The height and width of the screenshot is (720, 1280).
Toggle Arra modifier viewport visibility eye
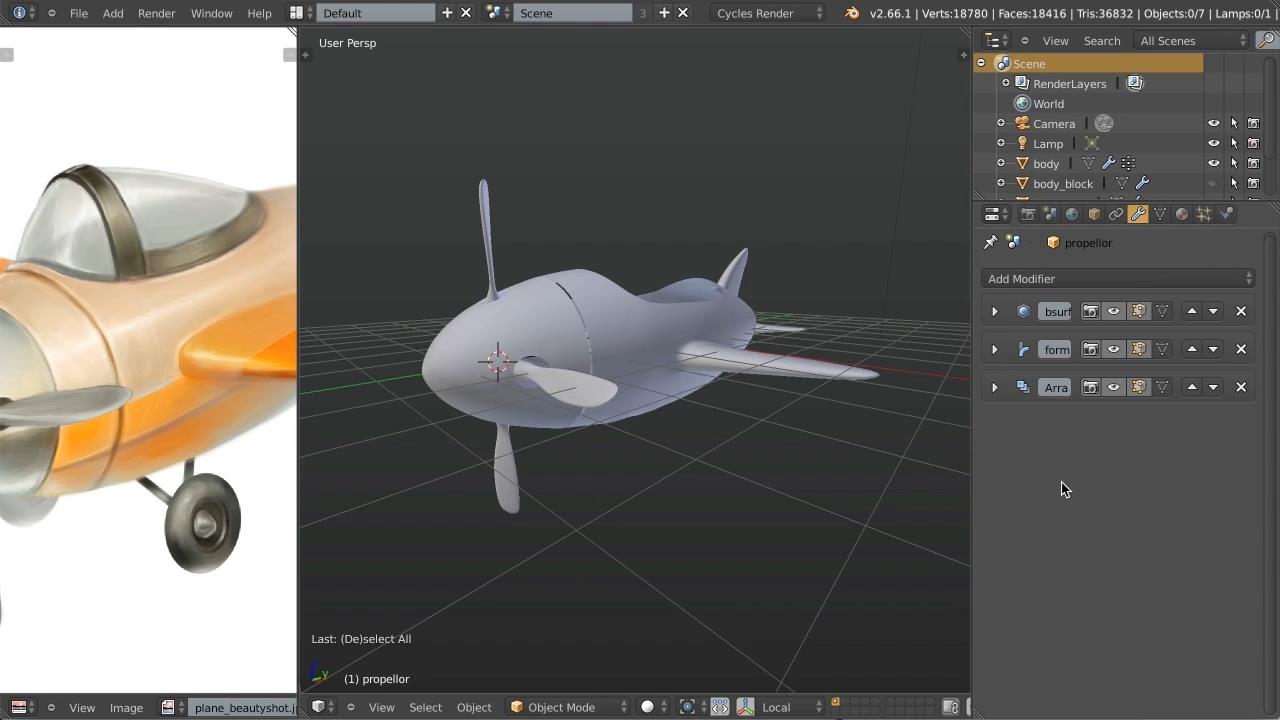(1114, 387)
